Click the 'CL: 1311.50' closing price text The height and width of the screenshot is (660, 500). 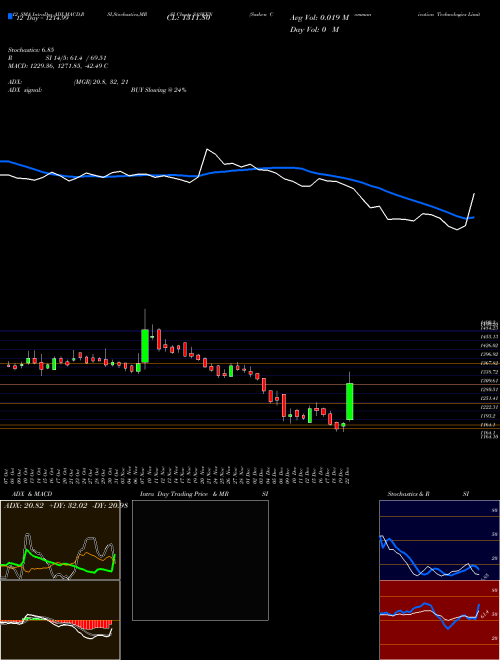[189, 18]
